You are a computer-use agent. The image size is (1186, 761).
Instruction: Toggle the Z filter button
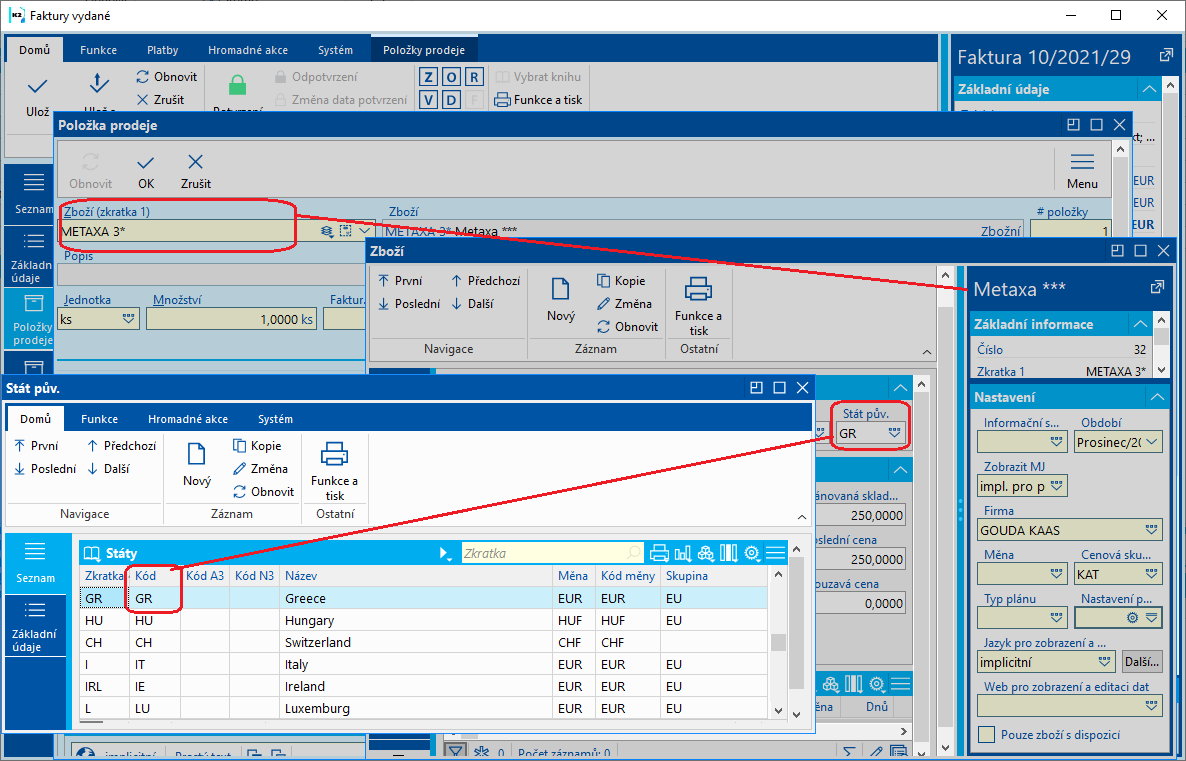coord(428,76)
